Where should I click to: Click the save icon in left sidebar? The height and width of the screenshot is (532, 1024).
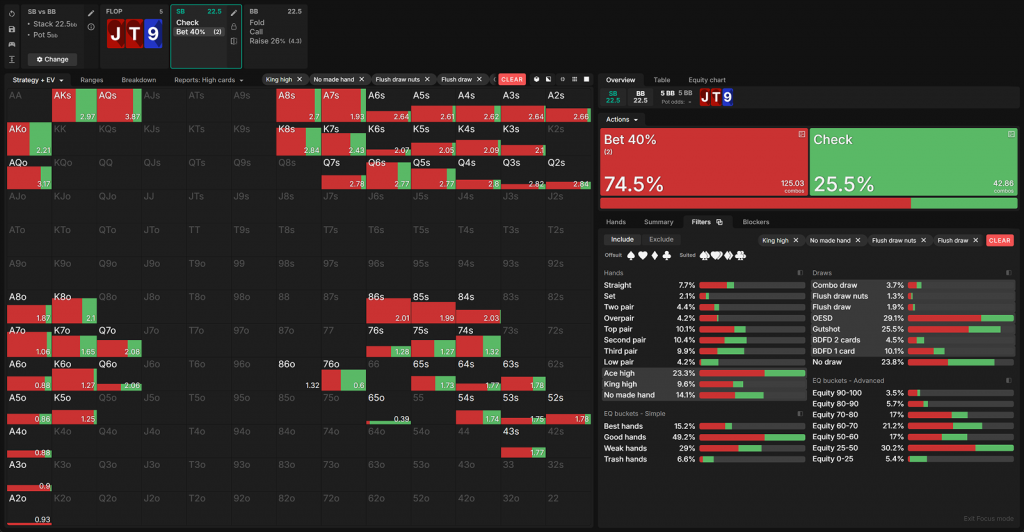(11, 29)
